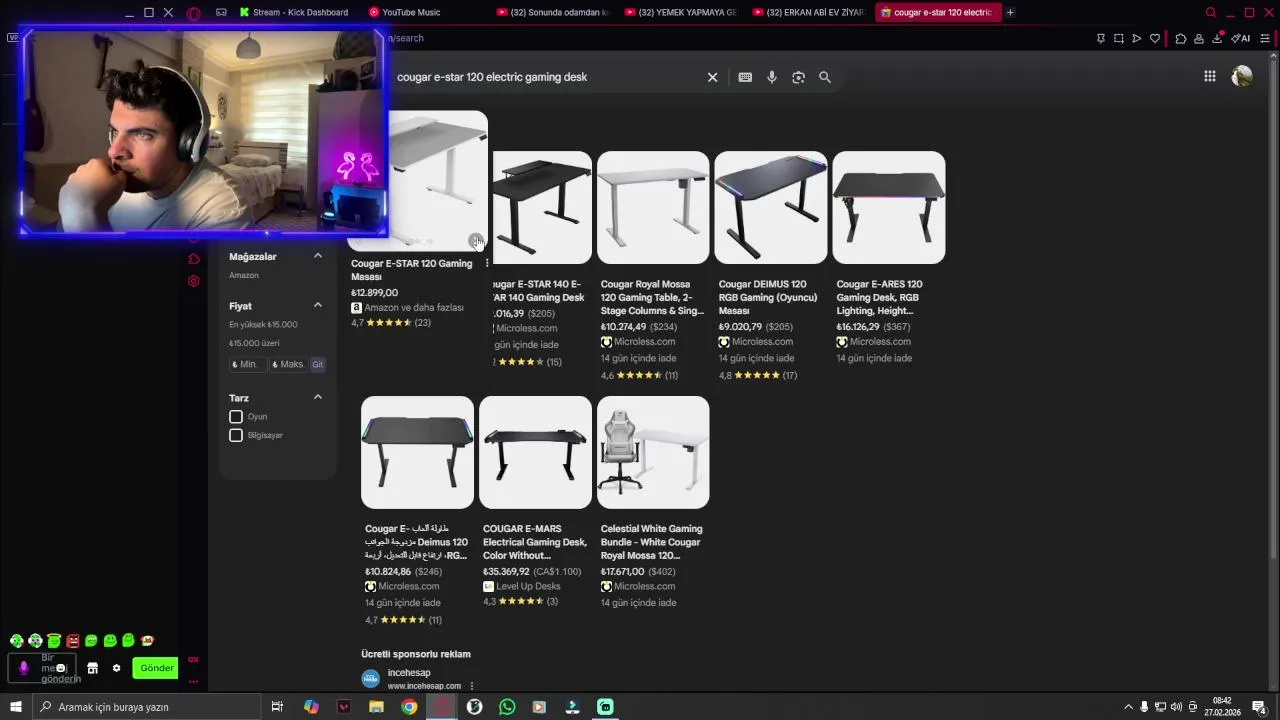This screenshot has height=720, width=1280.
Task: Open the emoji picker in chat box
Action: pyautogui.click(x=61, y=668)
